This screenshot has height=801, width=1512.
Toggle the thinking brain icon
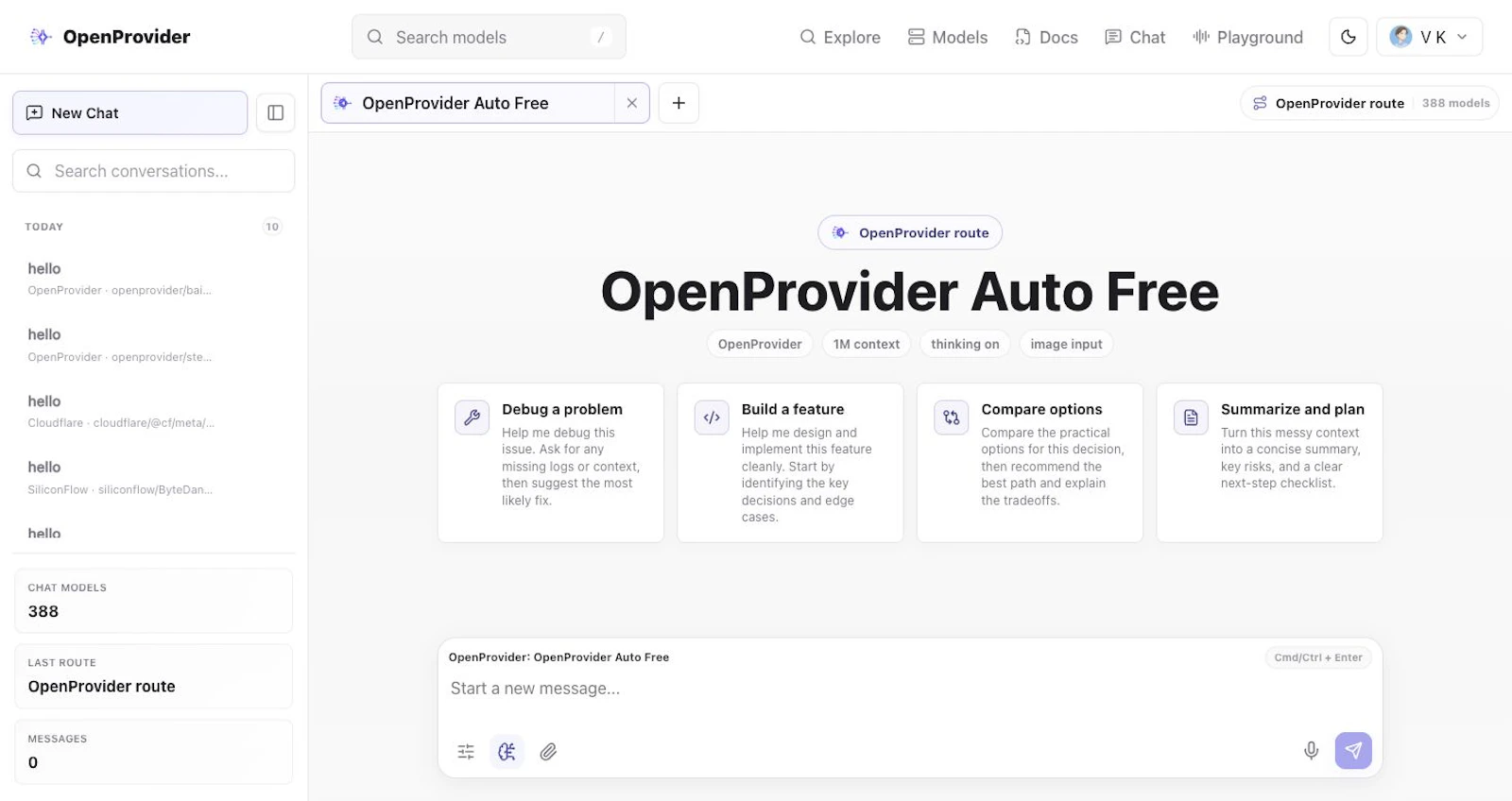pyautogui.click(x=507, y=752)
